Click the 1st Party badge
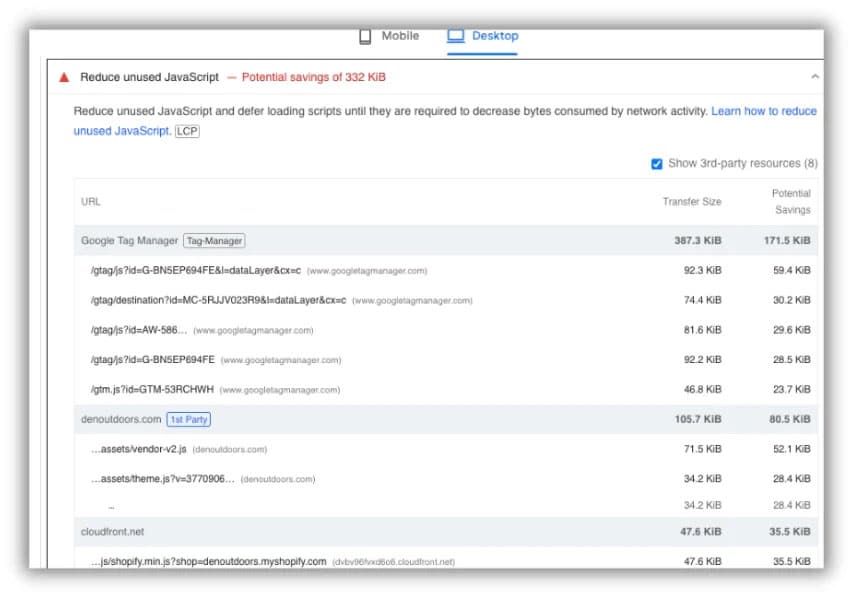The height and width of the screenshot is (599, 856). click(x=188, y=419)
